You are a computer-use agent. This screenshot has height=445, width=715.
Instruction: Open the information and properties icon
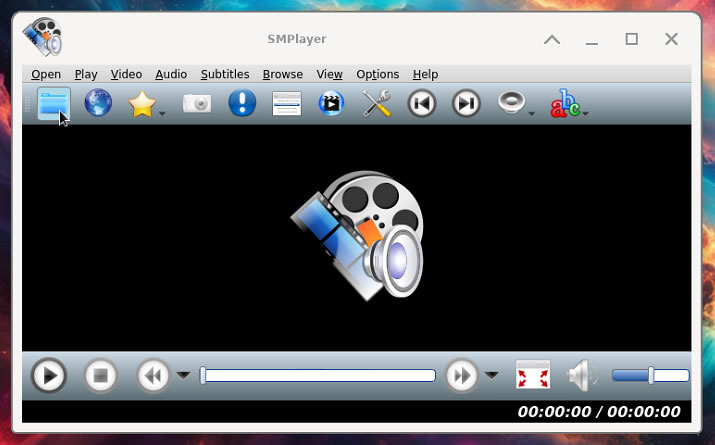tap(242, 103)
